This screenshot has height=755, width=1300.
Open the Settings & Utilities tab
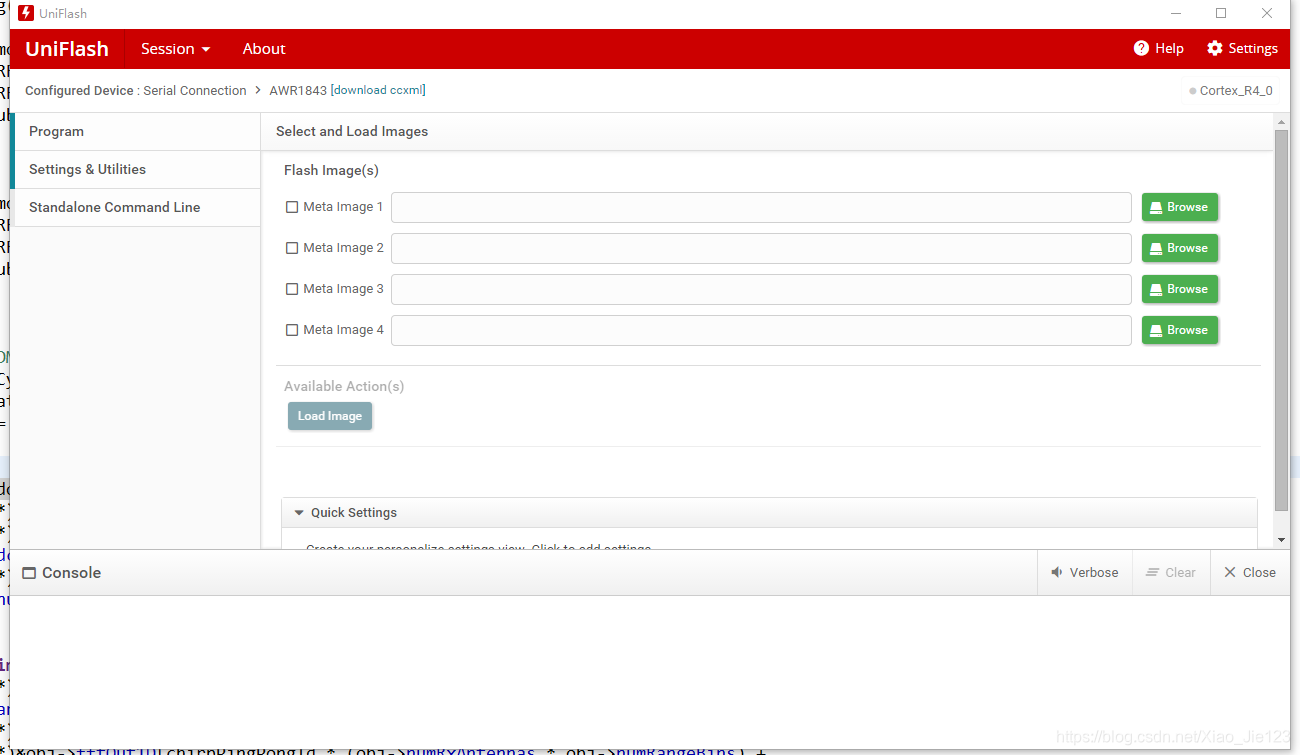tap(137, 169)
